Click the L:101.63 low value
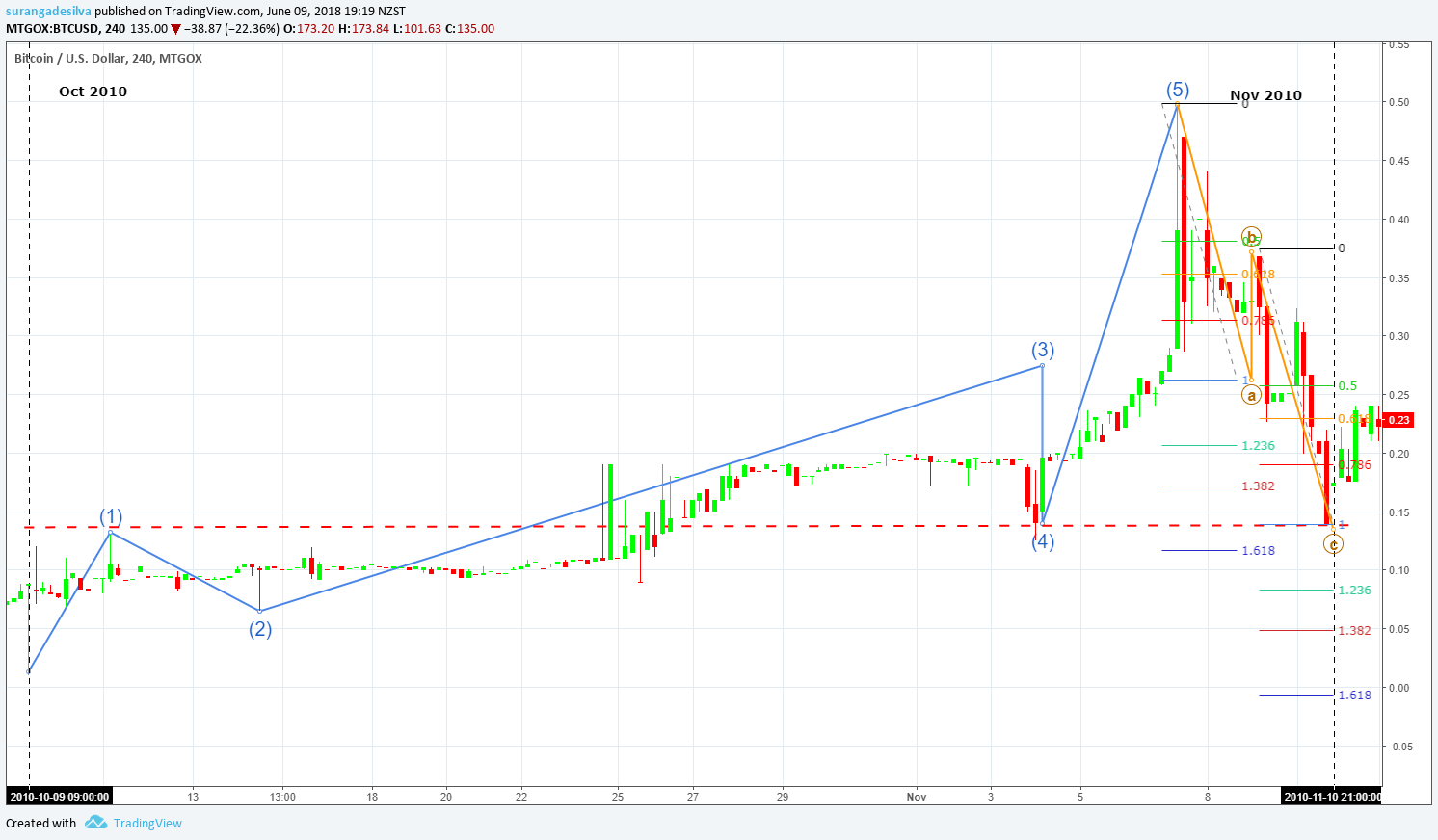The image size is (1438, 840). point(417,29)
